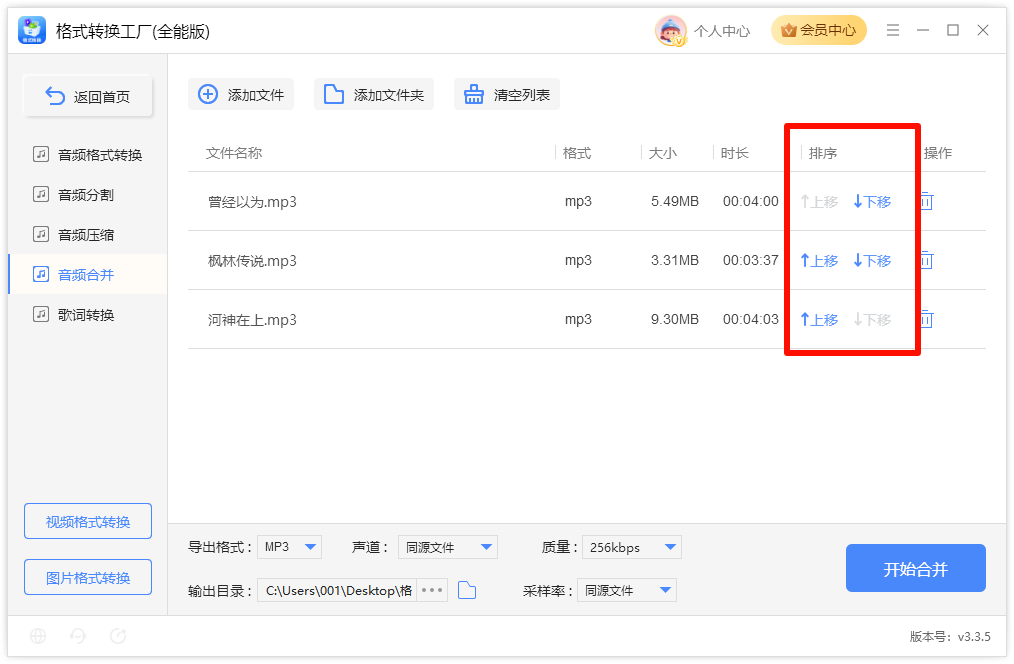Click the 排序 column header
This screenshot has width=1014, height=664.
click(x=823, y=153)
